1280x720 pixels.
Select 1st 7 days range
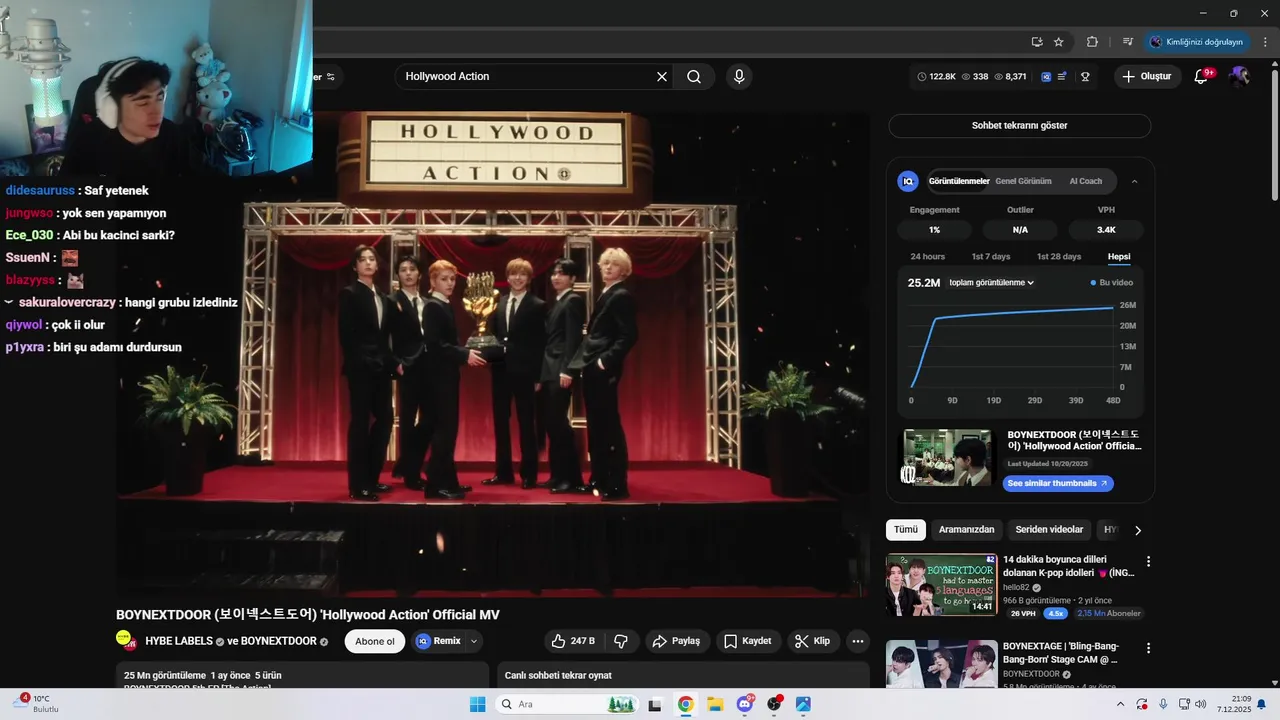(x=991, y=257)
